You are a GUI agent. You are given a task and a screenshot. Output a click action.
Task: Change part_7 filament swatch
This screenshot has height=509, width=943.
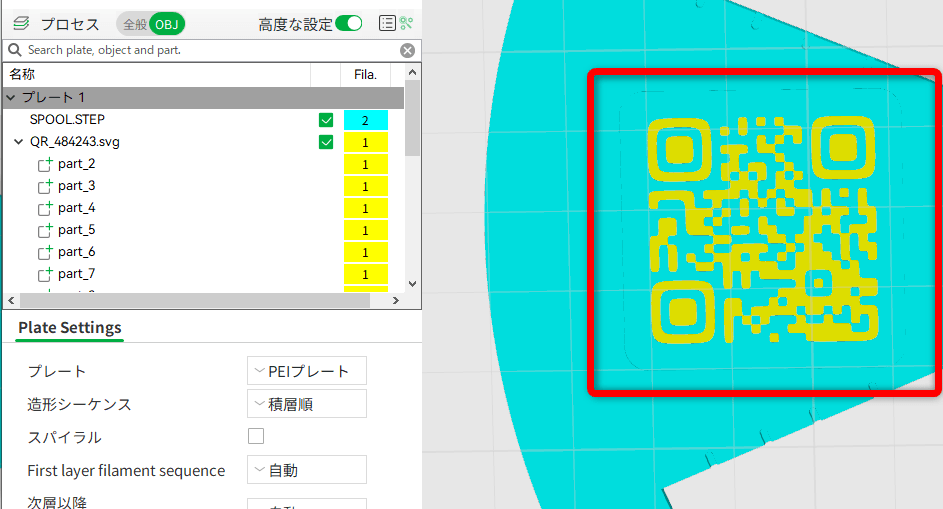(366, 274)
